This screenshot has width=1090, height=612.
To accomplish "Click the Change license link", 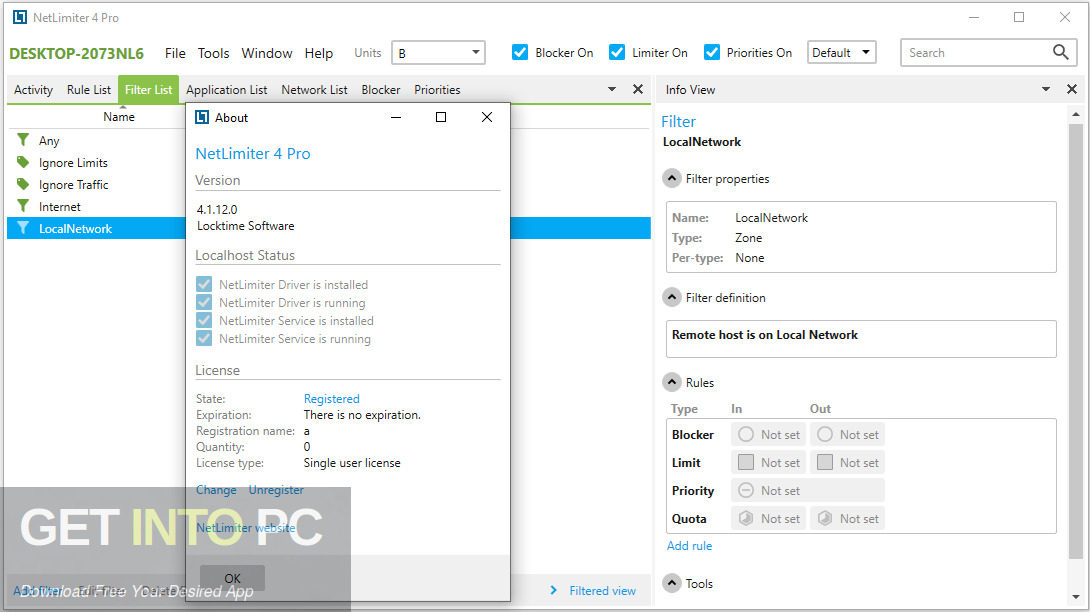I will (216, 490).
